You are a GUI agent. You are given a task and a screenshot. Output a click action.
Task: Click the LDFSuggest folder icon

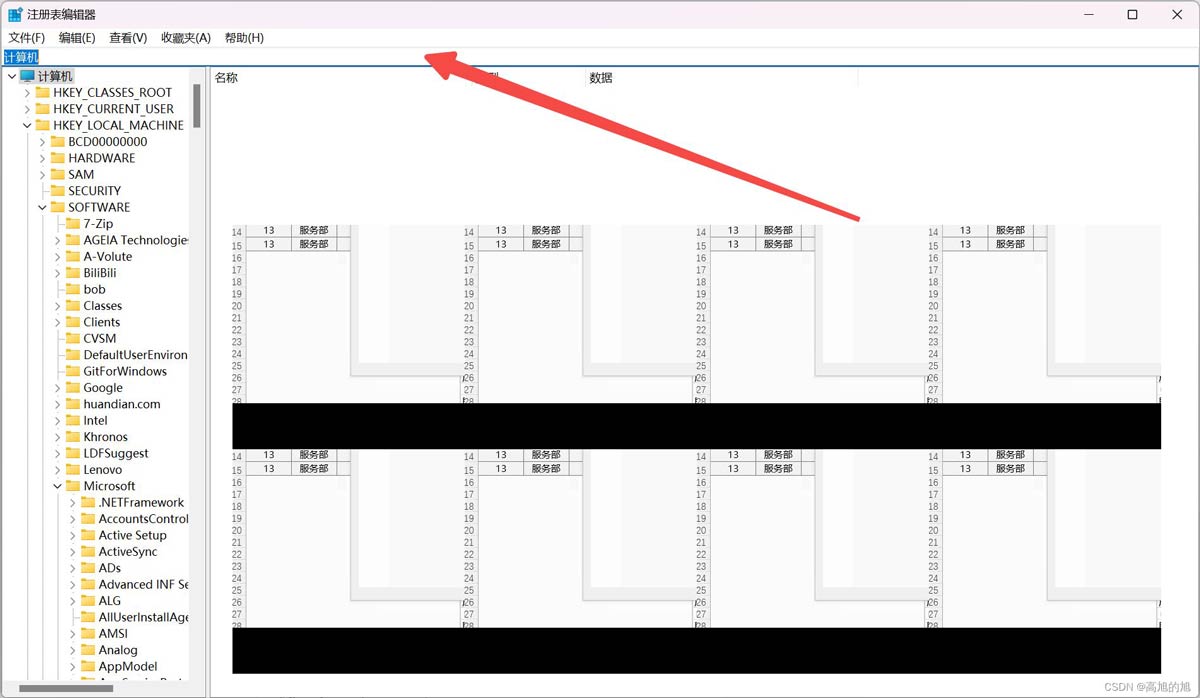(x=73, y=454)
